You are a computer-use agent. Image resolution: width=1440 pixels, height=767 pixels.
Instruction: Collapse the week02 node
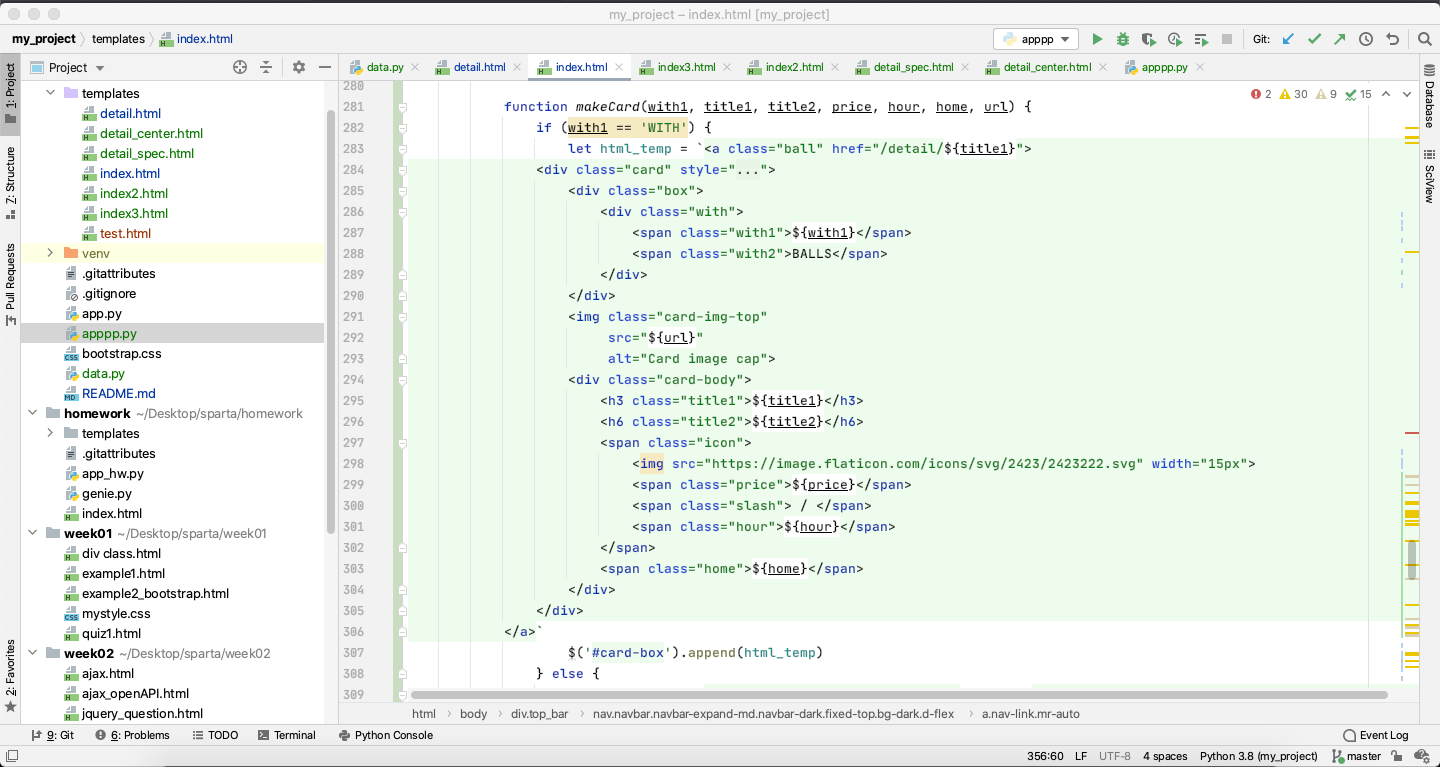(32, 653)
